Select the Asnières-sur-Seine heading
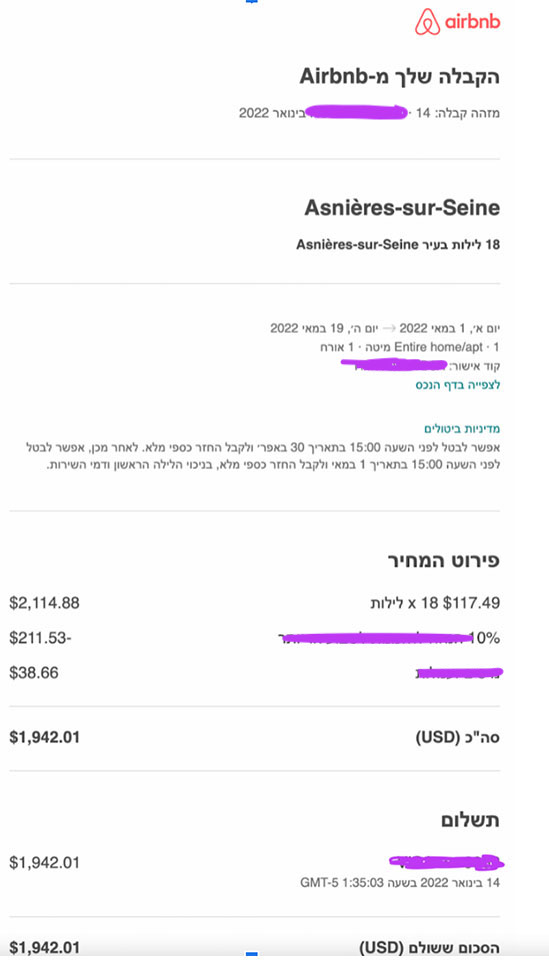The height and width of the screenshot is (965, 549). [402, 207]
